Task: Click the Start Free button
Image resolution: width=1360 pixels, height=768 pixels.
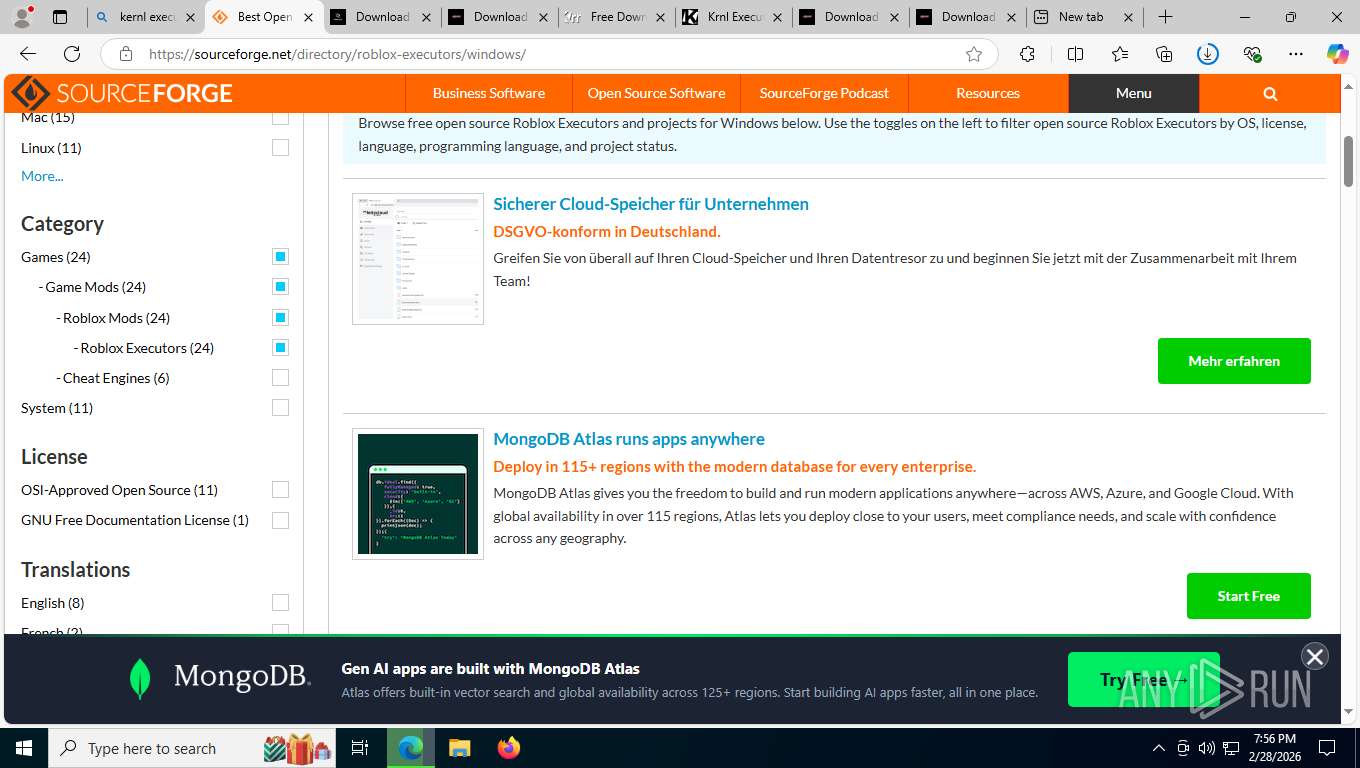Action: pos(1248,596)
